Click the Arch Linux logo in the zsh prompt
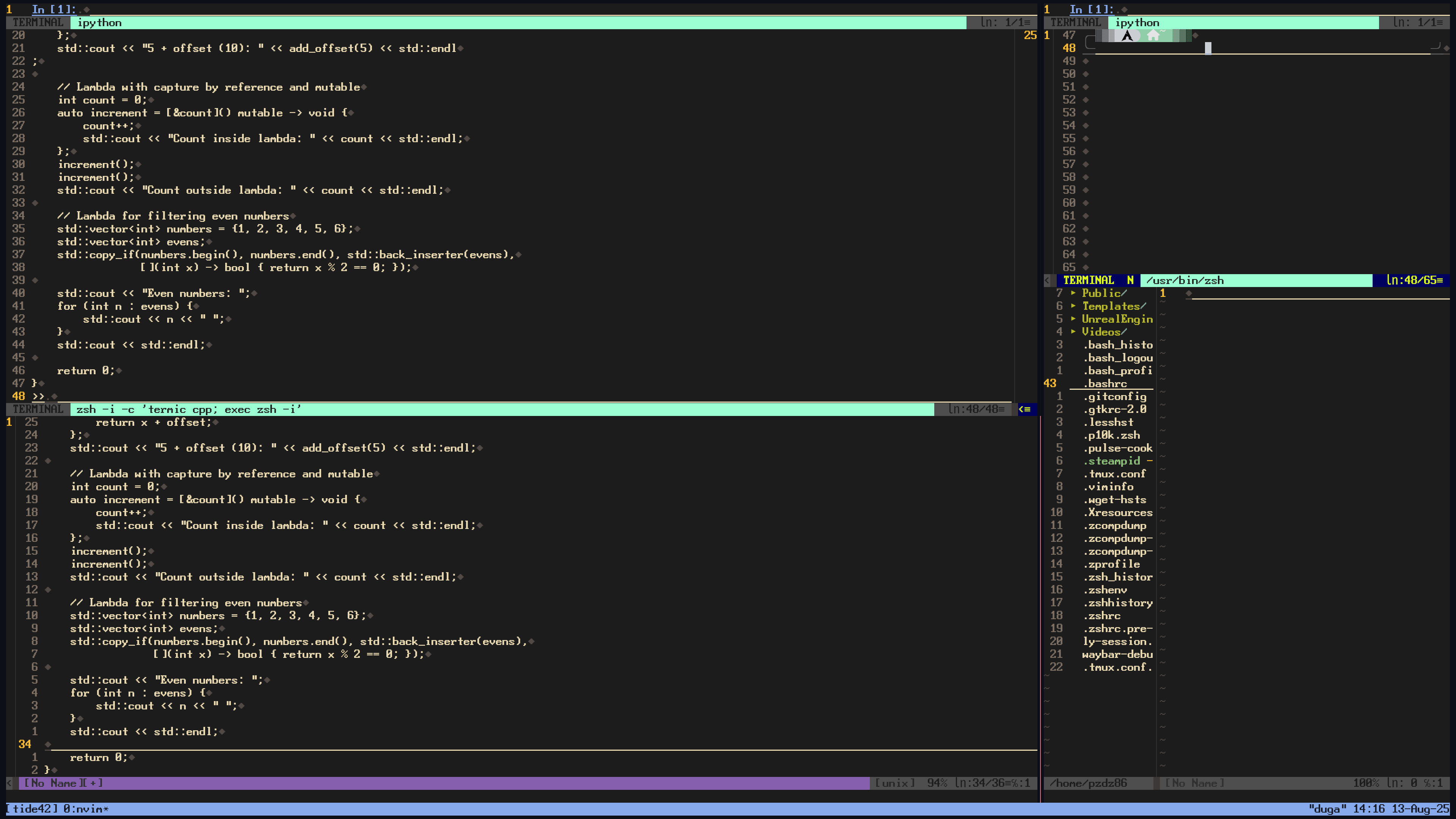 [x=1127, y=36]
